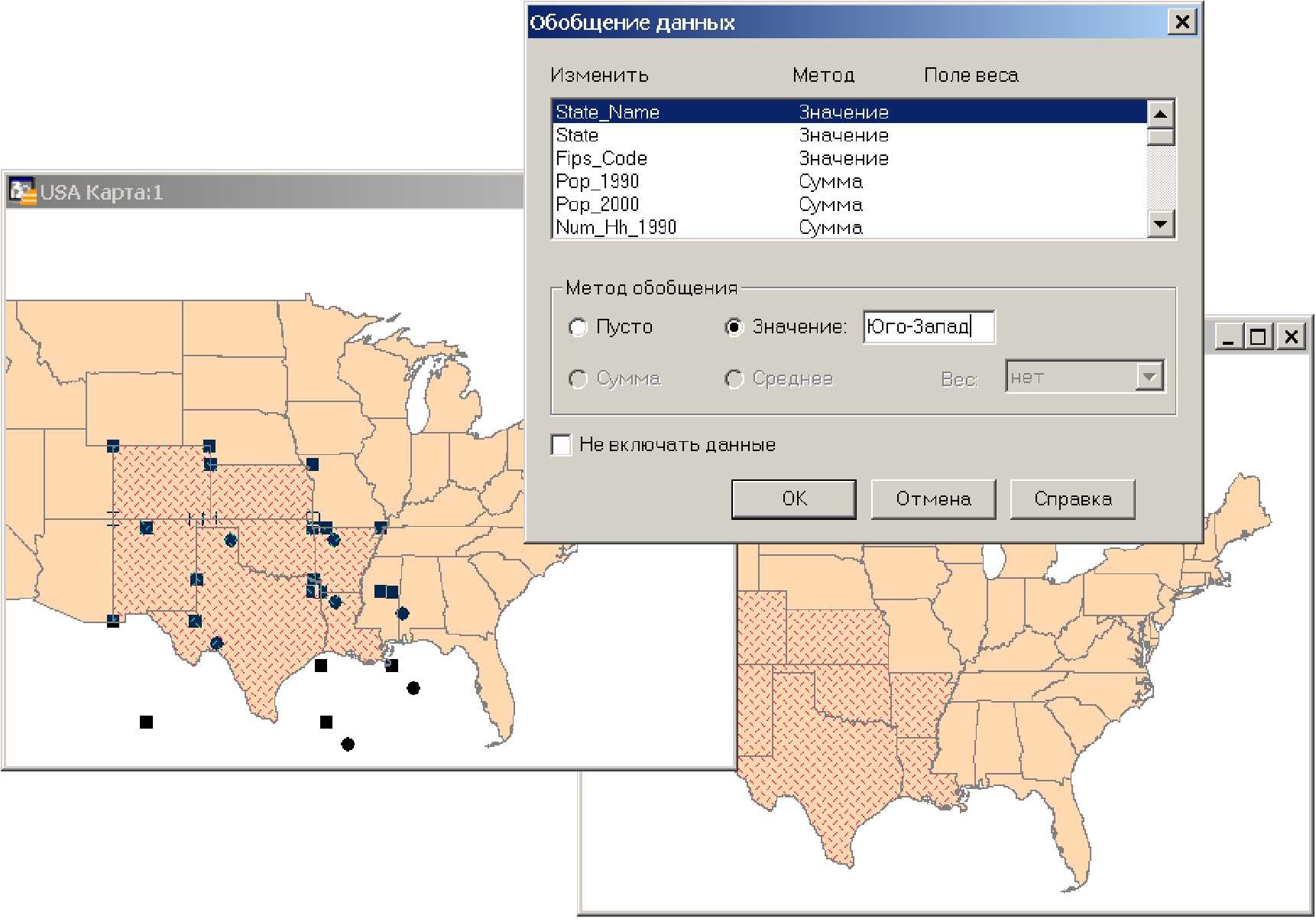Select the Значение radio button
Viewport: 1316px width, 919px height.
coord(734,327)
